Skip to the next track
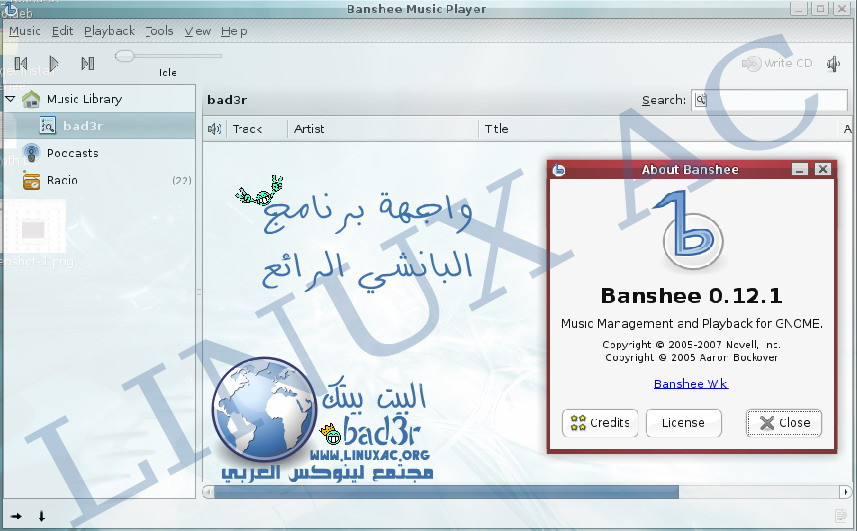 coord(87,63)
